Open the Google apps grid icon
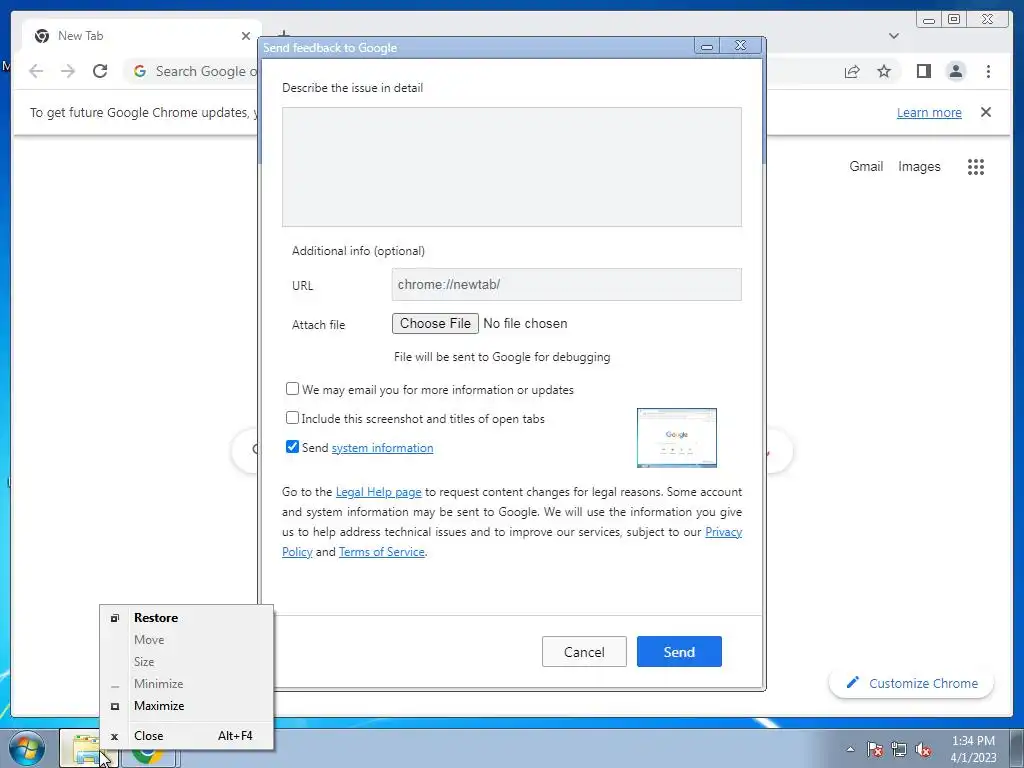The image size is (1024, 768). (976, 167)
